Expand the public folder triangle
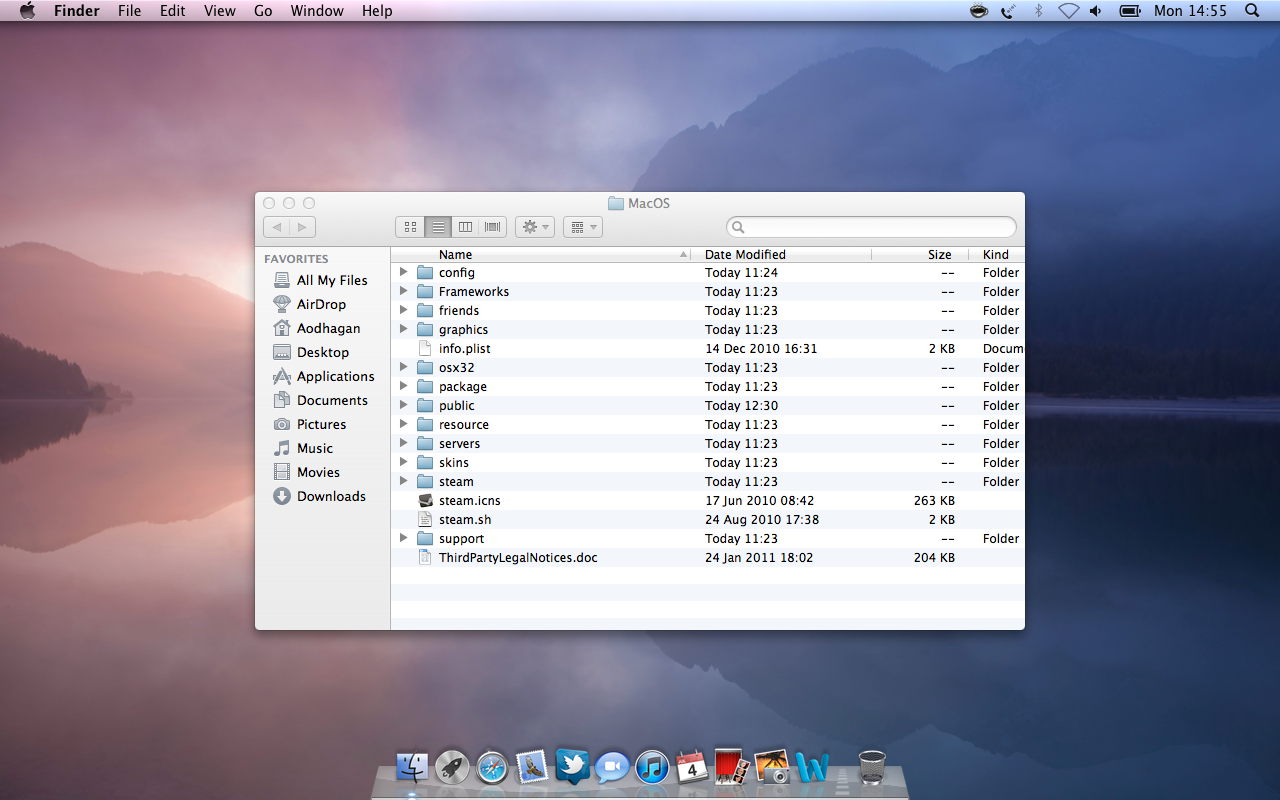Image resolution: width=1280 pixels, height=800 pixels. 403,405
